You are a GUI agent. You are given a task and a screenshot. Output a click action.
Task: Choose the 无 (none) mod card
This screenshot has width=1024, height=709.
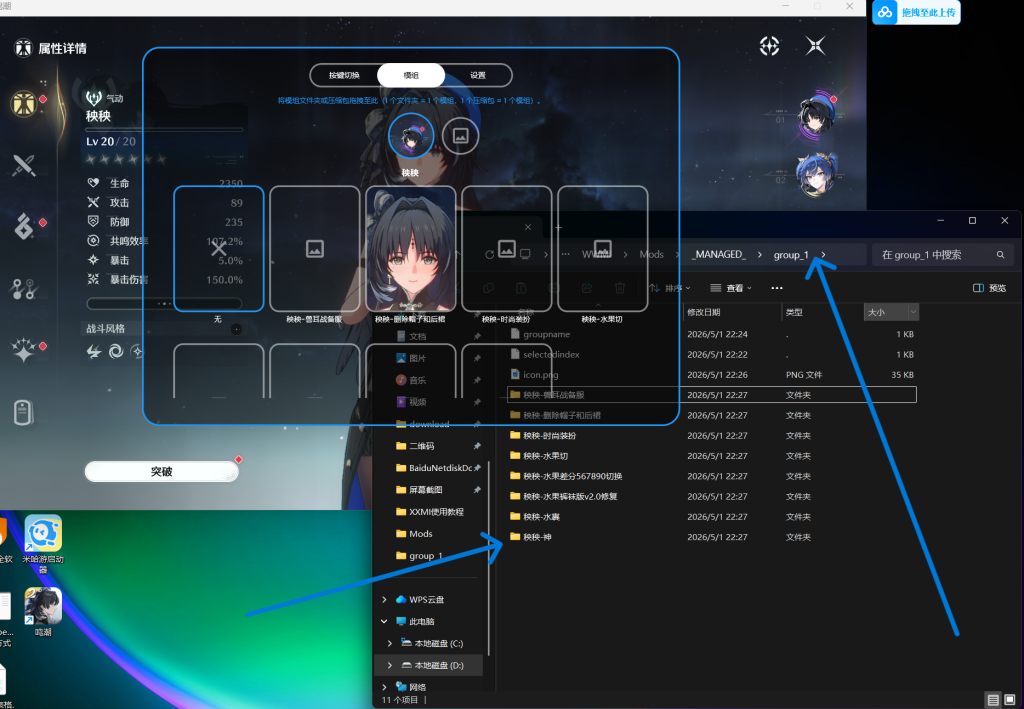pos(219,249)
